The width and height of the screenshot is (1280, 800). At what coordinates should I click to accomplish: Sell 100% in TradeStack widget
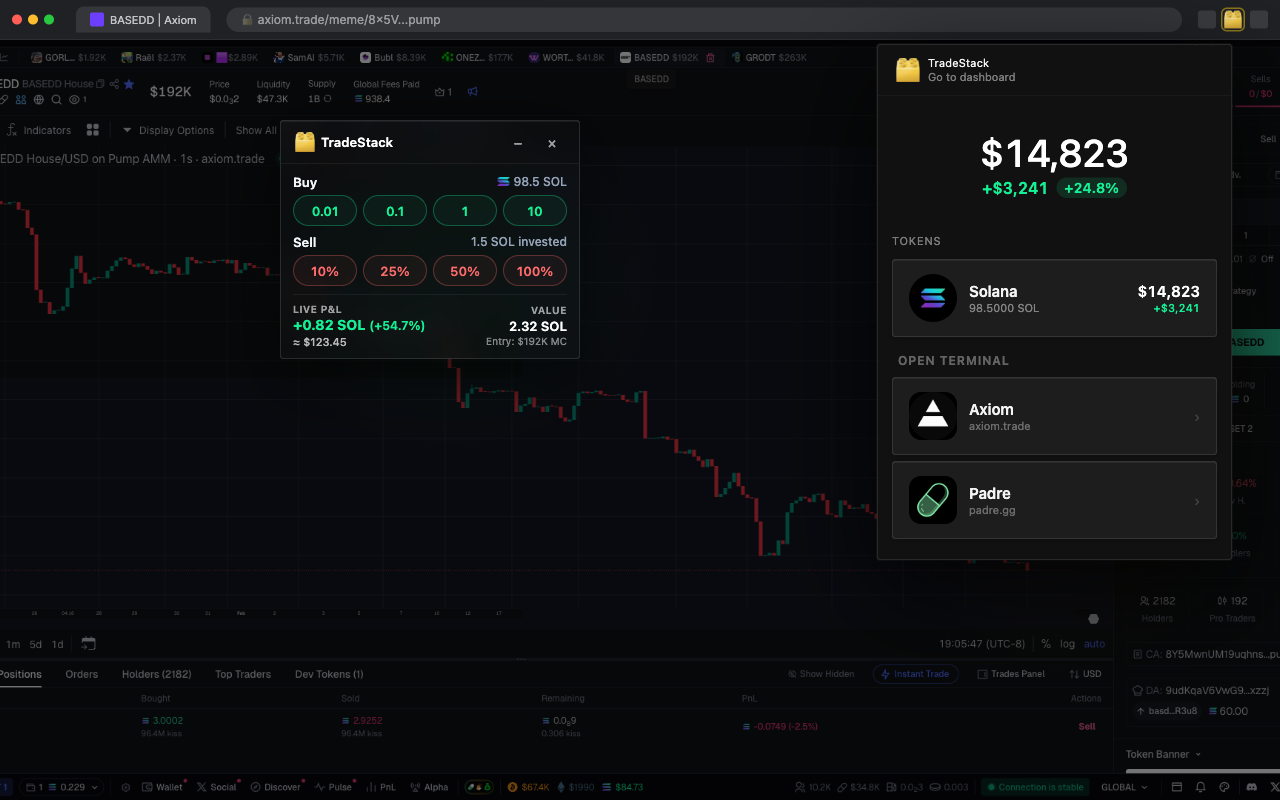click(535, 271)
